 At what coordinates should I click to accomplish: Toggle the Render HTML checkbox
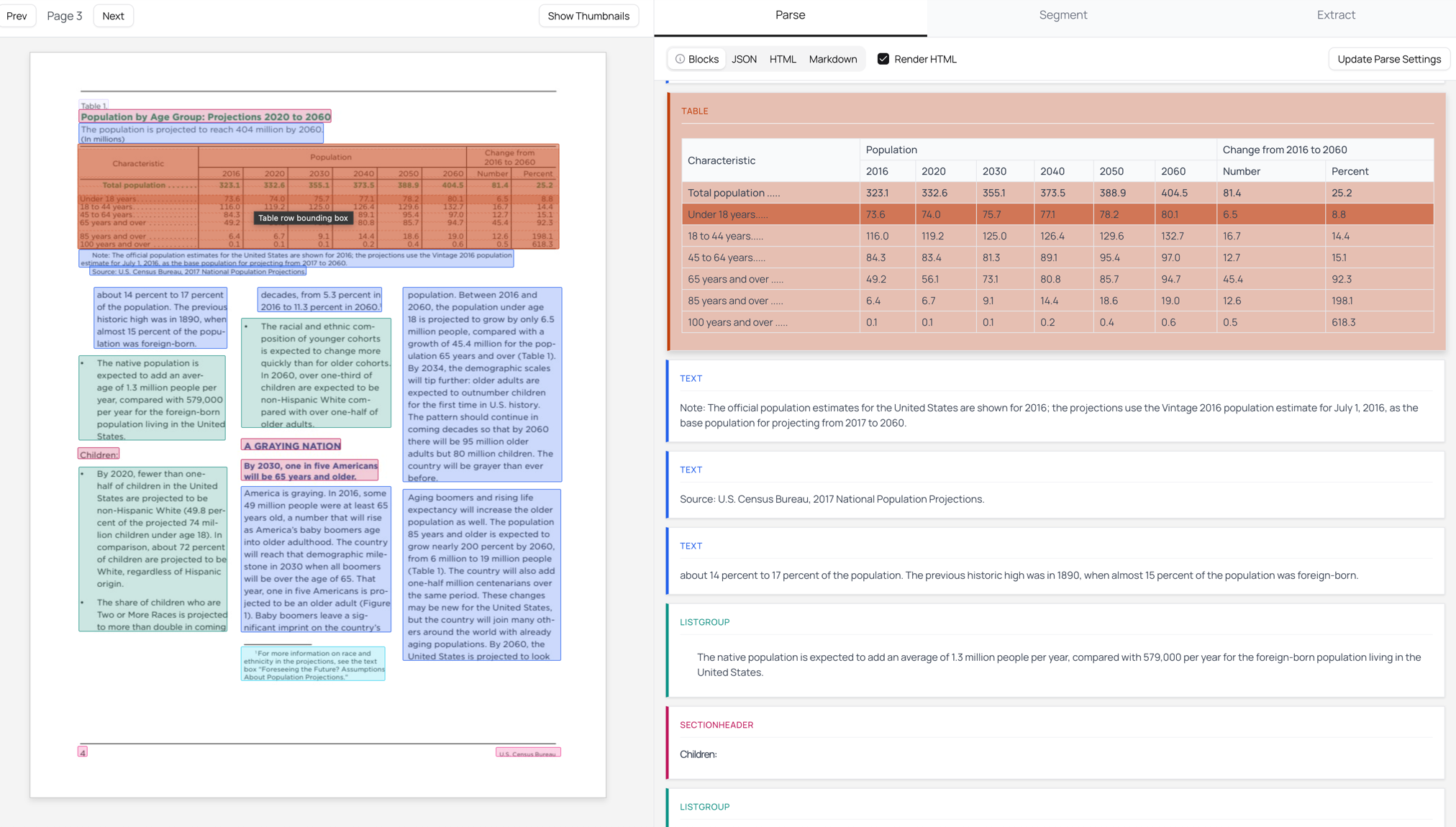point(883,59)
